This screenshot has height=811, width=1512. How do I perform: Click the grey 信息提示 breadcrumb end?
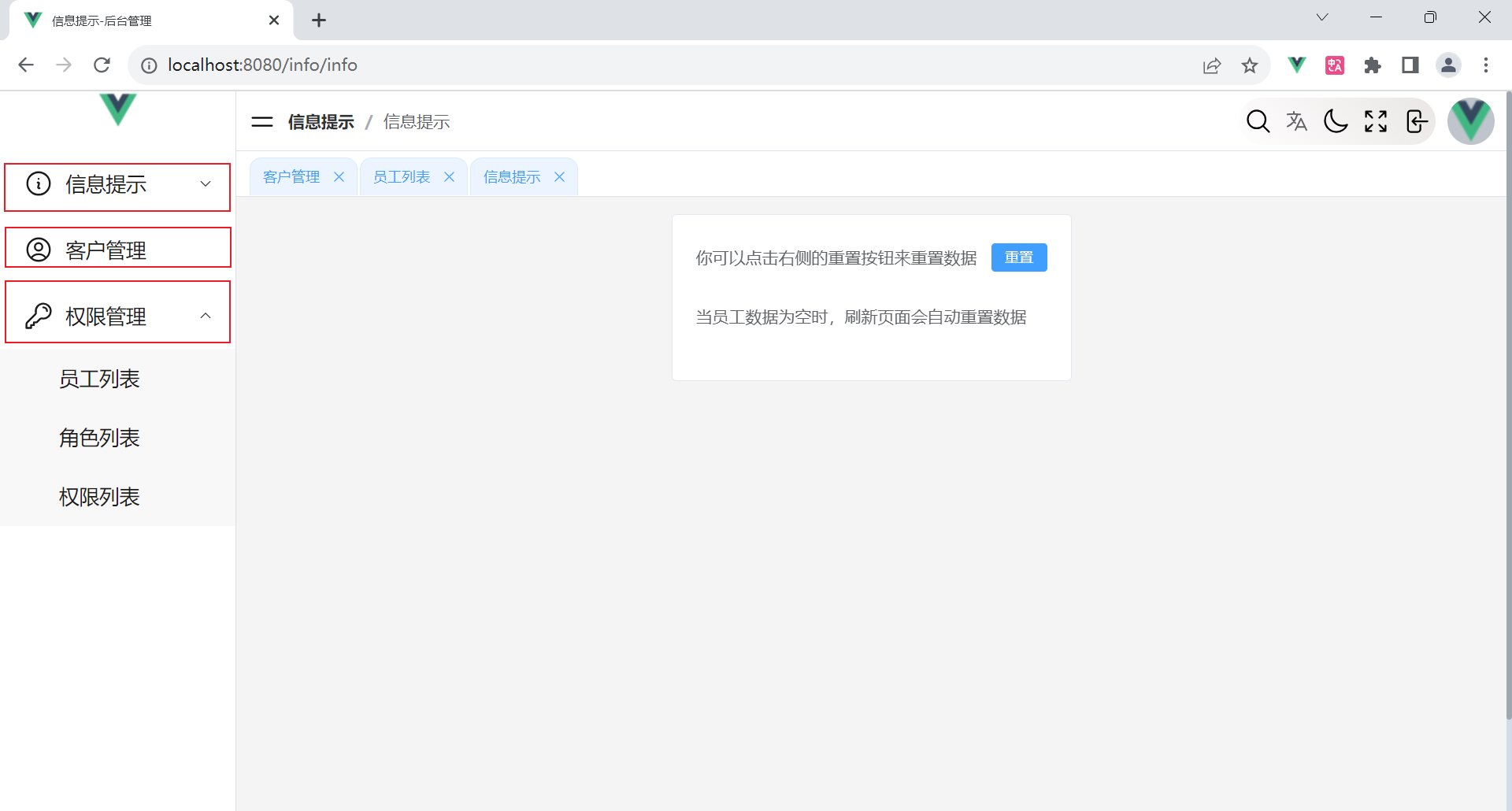[417, 122]
